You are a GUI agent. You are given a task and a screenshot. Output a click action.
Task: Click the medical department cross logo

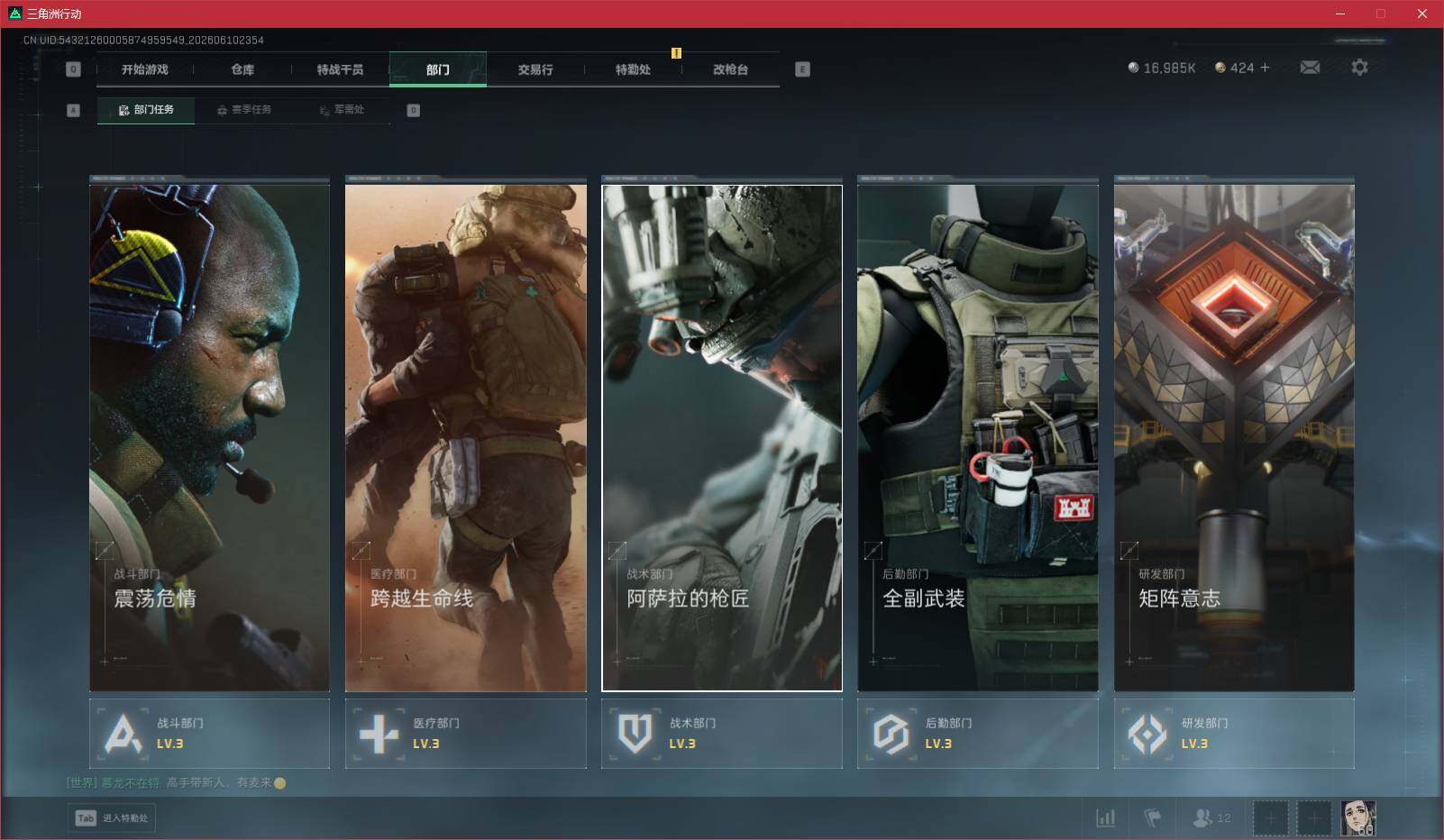(379, 734)
